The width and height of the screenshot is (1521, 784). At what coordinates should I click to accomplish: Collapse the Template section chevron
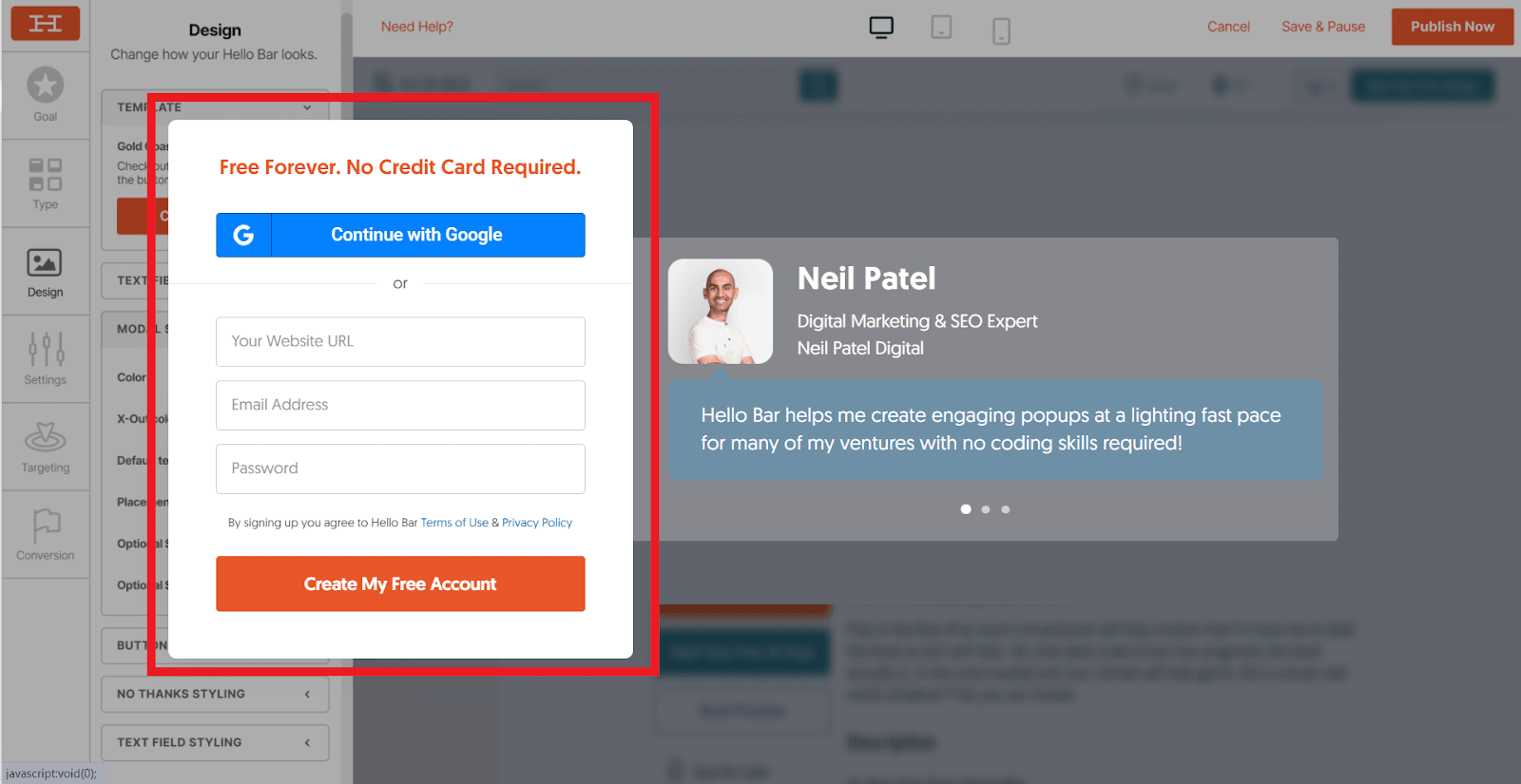coord(307,107)
